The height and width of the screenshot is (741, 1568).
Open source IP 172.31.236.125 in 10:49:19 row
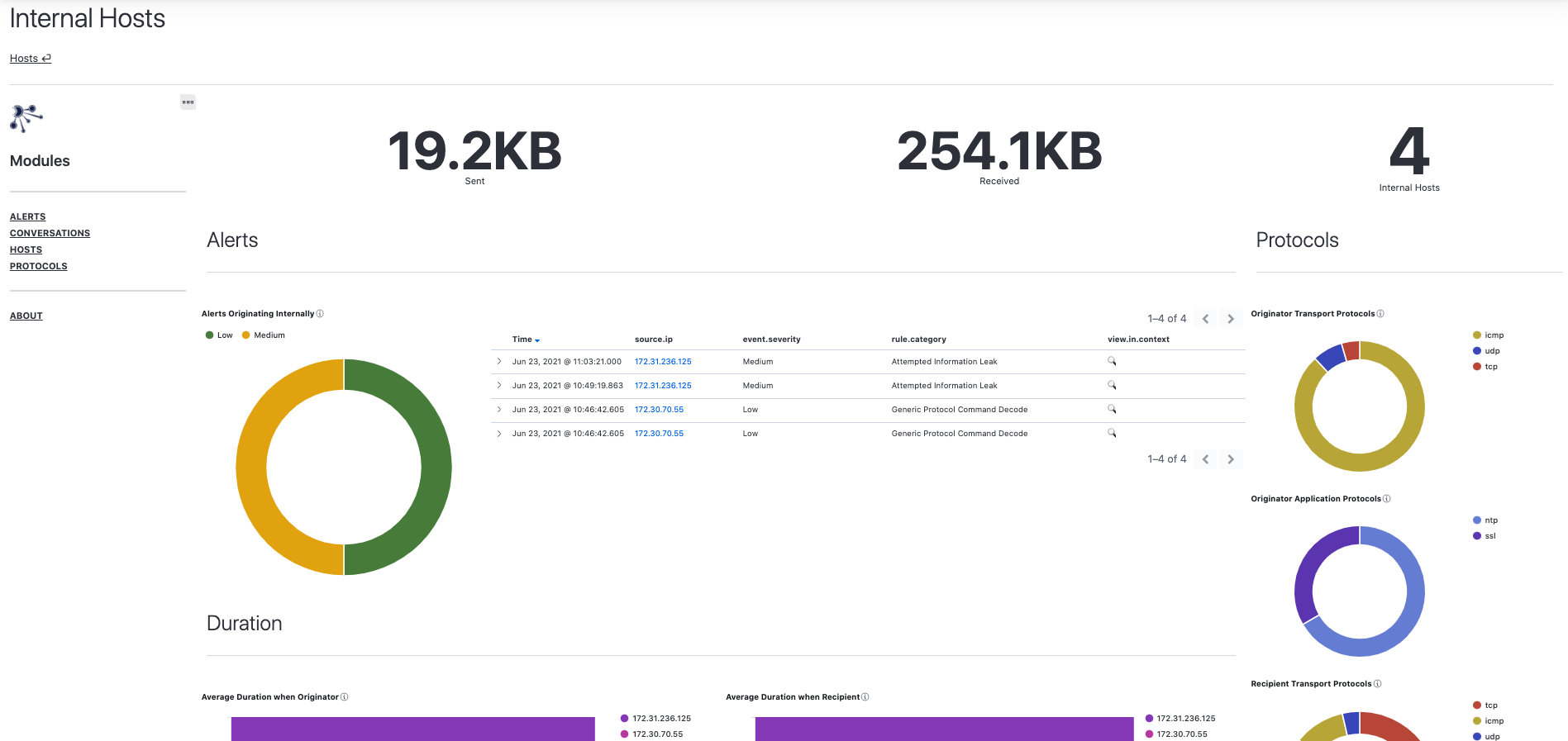pos(663,386)
